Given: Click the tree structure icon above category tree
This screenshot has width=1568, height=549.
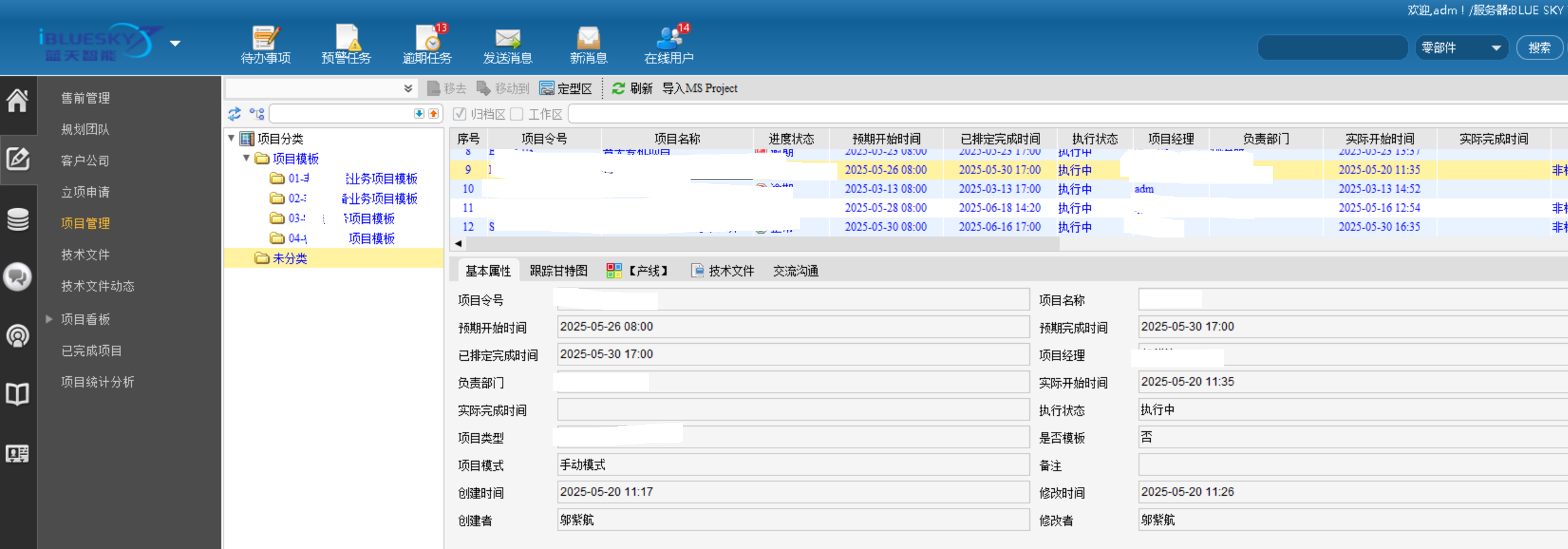Looking at the screenshot, I should point(256,114).
